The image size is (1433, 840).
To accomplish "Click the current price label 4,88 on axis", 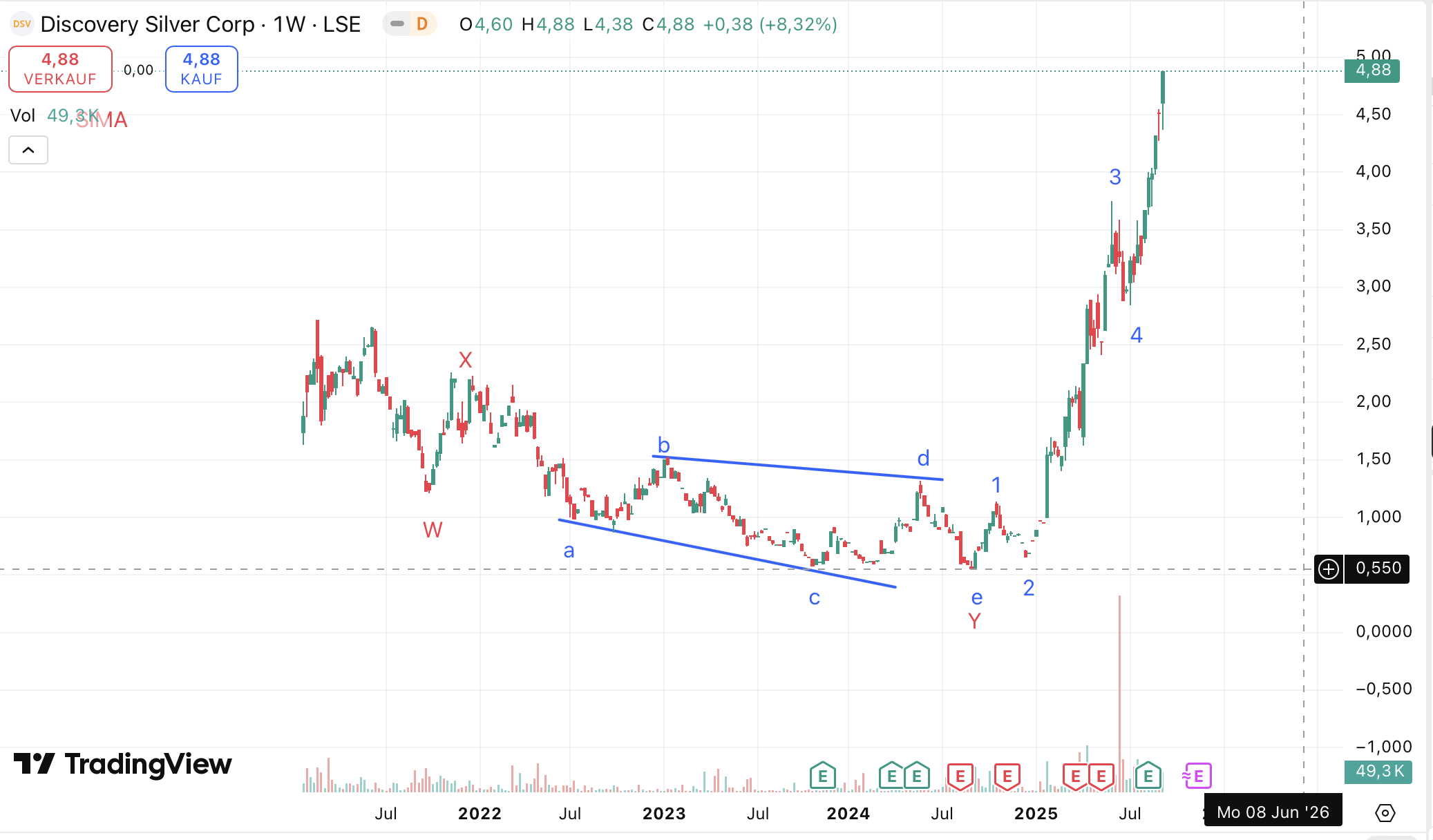I will coord(1372,70).
